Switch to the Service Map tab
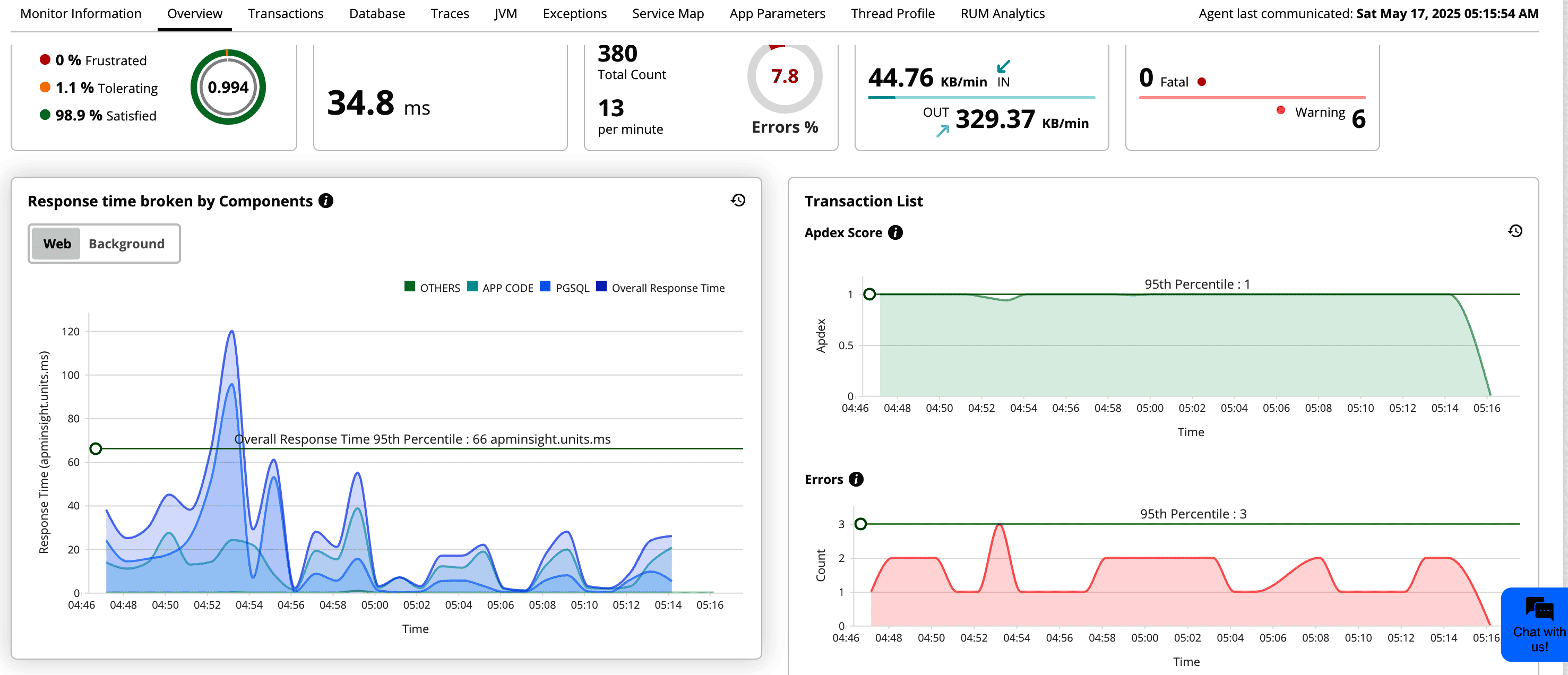Image resolution: width=1568 pixels, height=675 pixels. pyautogui.click(x=667, y=13)
